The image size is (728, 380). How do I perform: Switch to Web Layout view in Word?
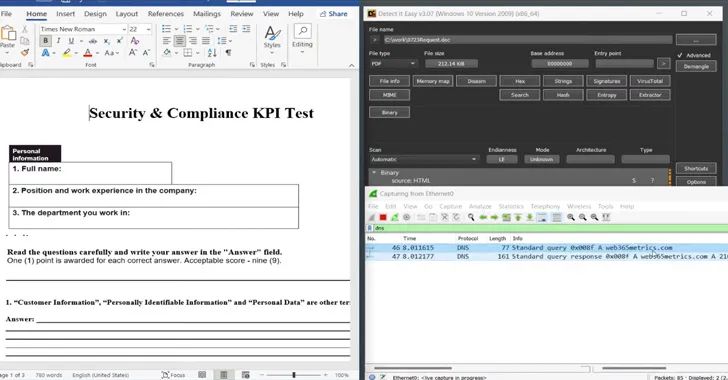[246, 374]
